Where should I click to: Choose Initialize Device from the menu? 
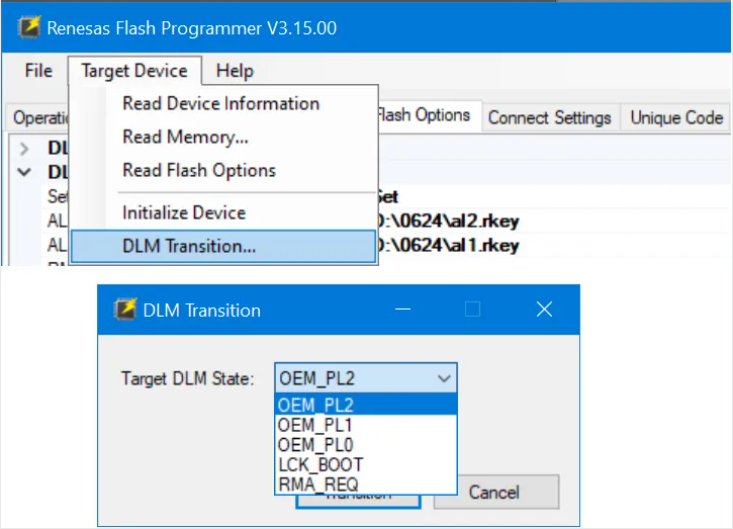(184, 213)
